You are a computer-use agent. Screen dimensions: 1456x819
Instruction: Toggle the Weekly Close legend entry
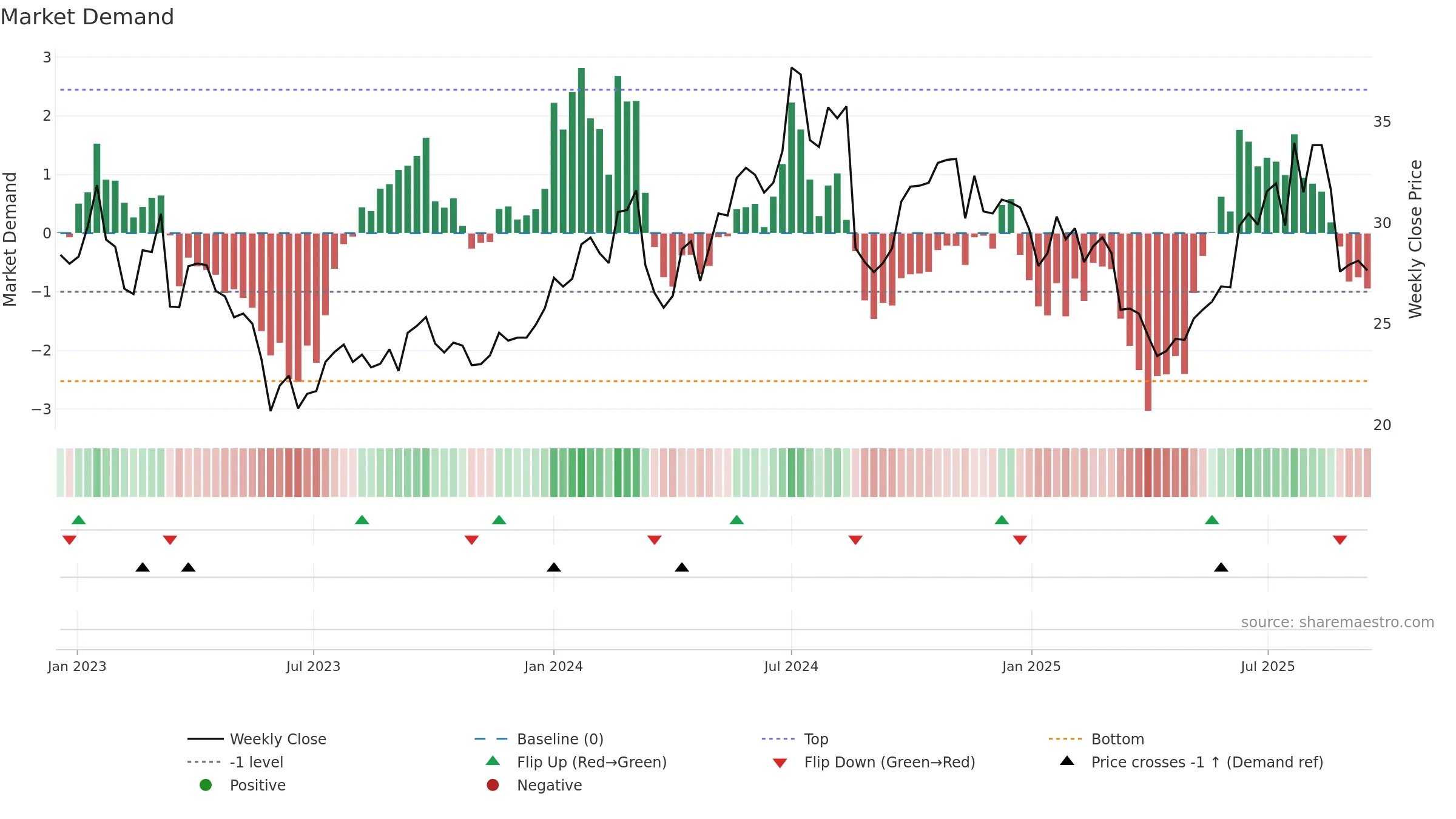(257, 739)
